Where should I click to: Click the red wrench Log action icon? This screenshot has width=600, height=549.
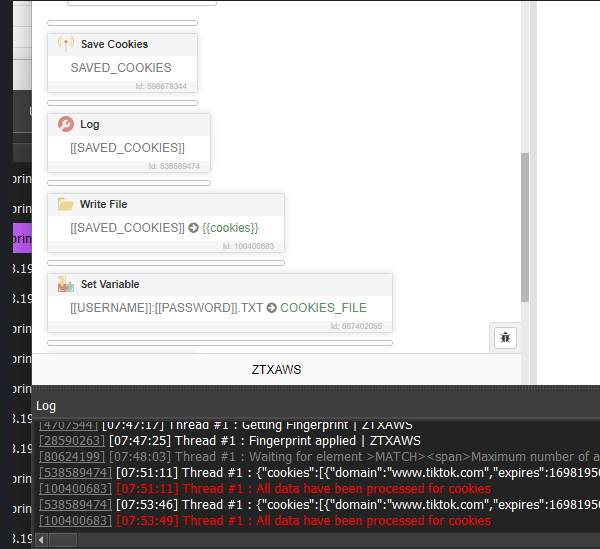tap(66, 124)
